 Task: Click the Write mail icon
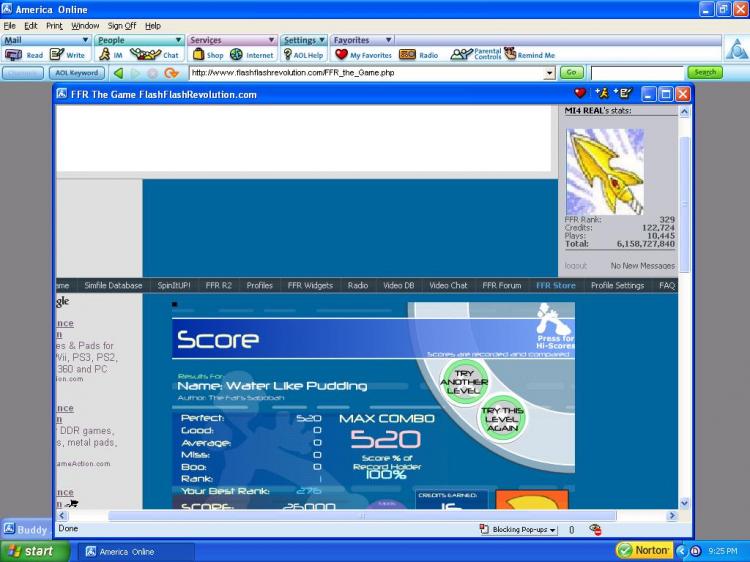pyautogui.click(x=57, y=55)
